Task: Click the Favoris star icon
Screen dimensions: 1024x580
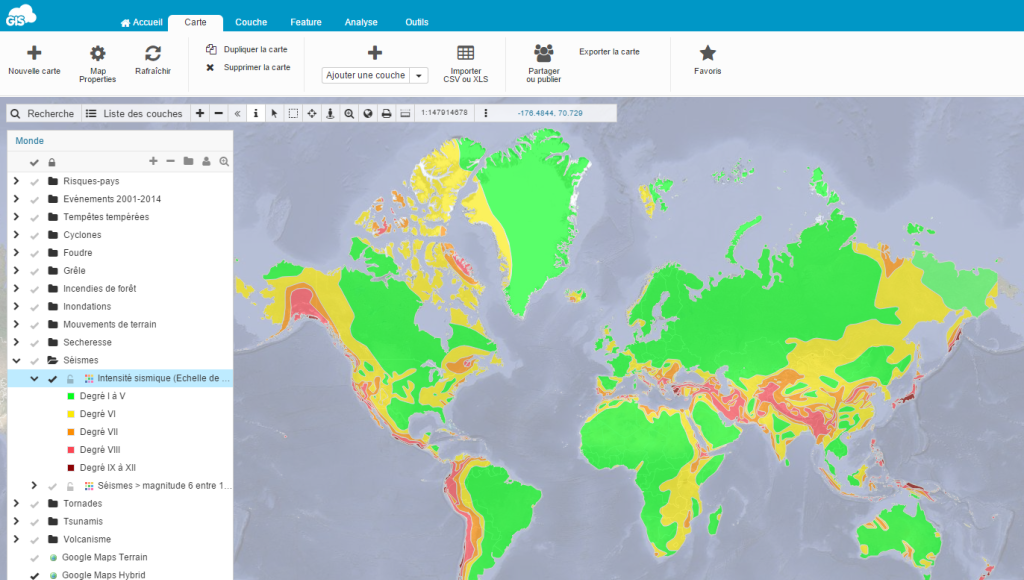Action: click(707, 54)
